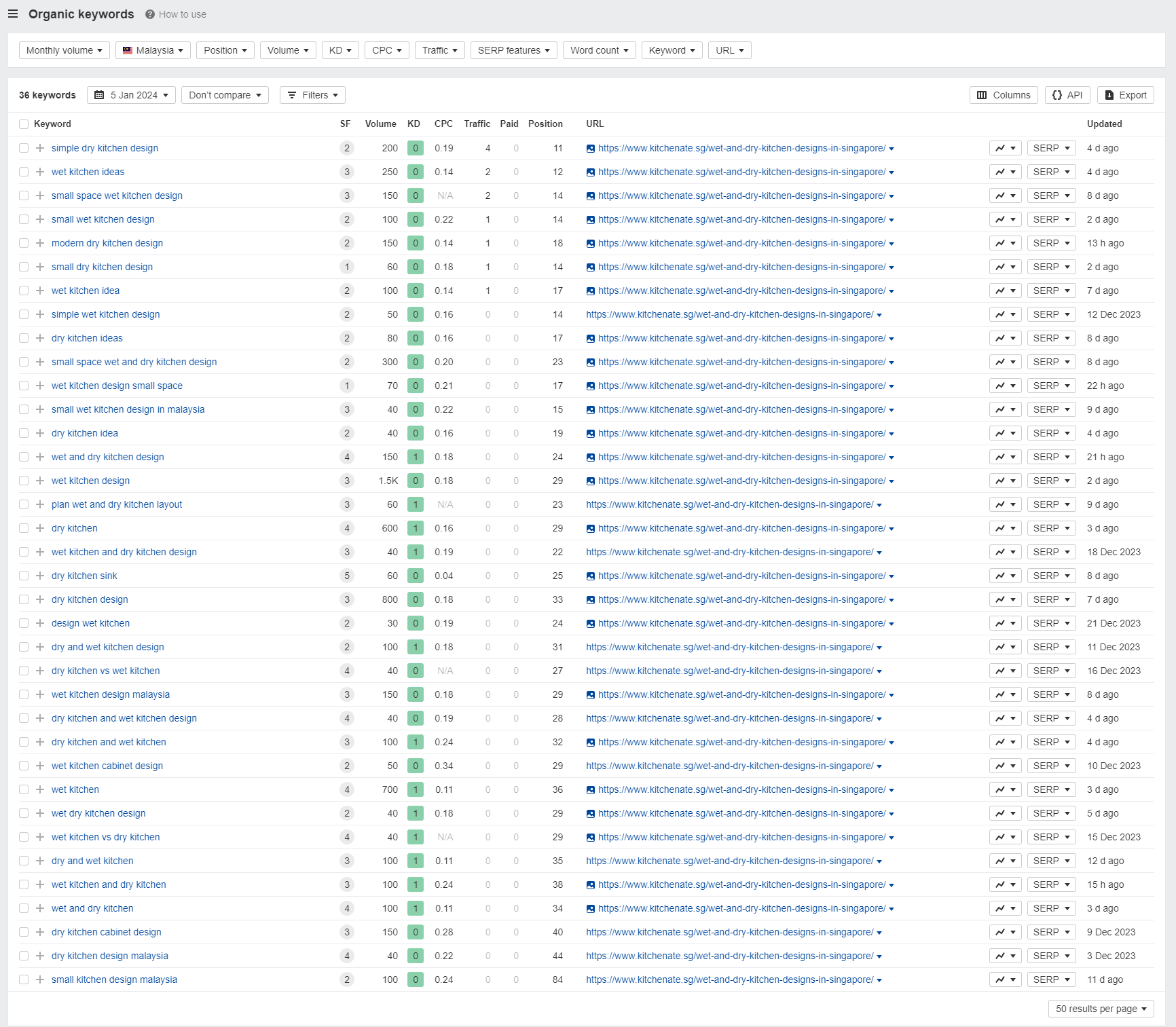Sort table by Volume column header

click(x=380, y=124)
